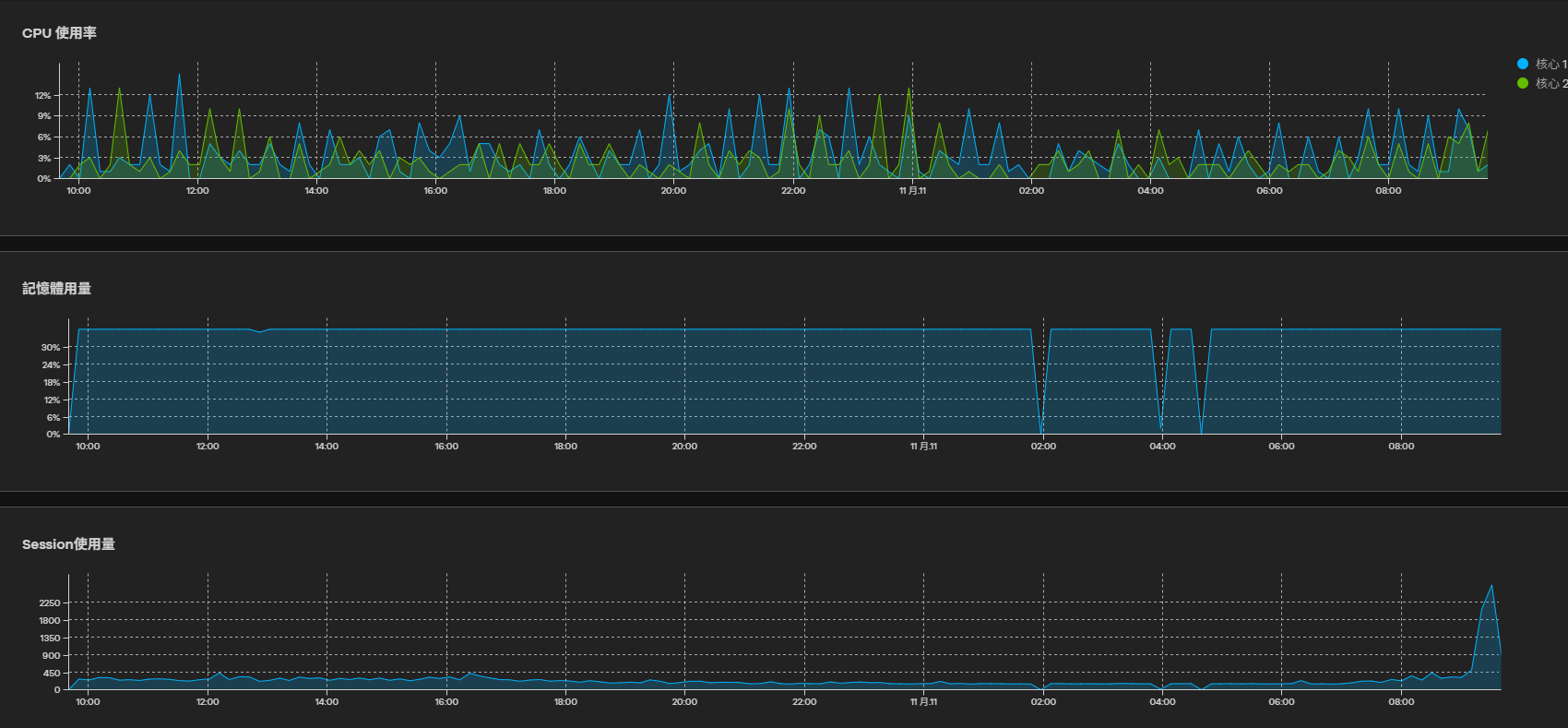Viewport: 1568px width, 728px height.
Task: Click the Session usage spike peak
Action: (x=1491, y=585)
